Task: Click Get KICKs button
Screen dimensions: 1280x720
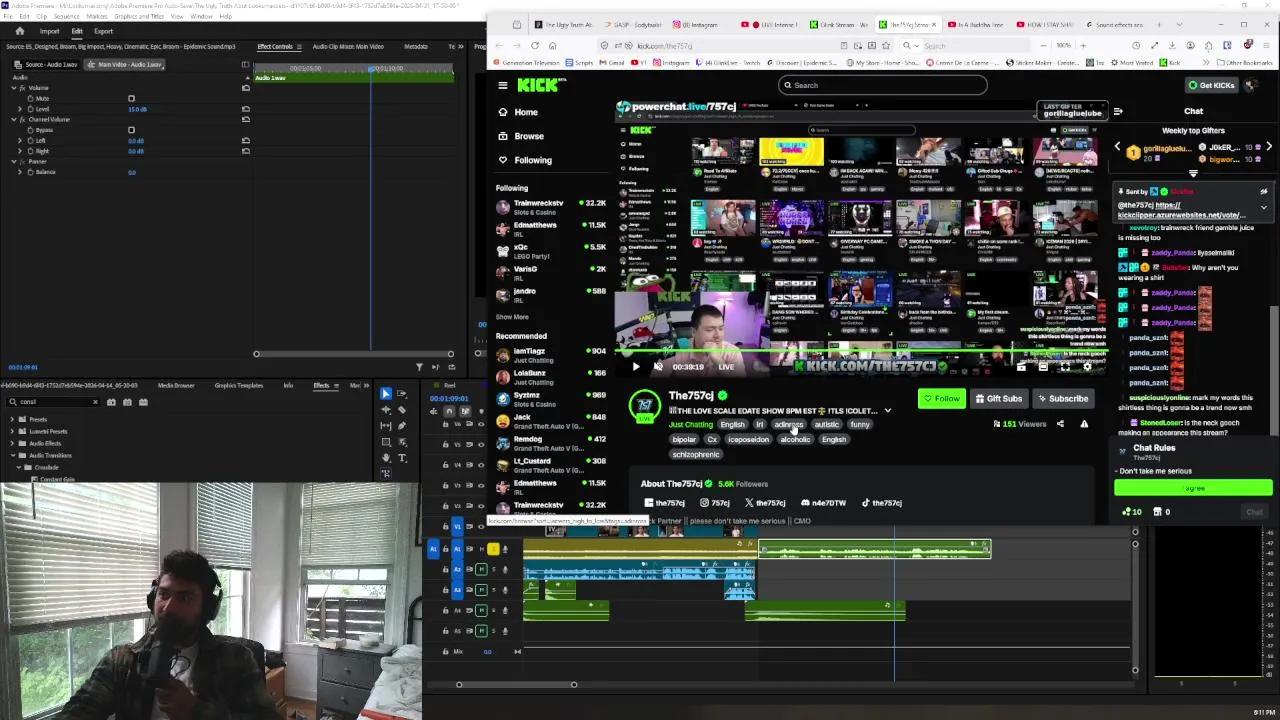Action: click(x=1211, y=86)
